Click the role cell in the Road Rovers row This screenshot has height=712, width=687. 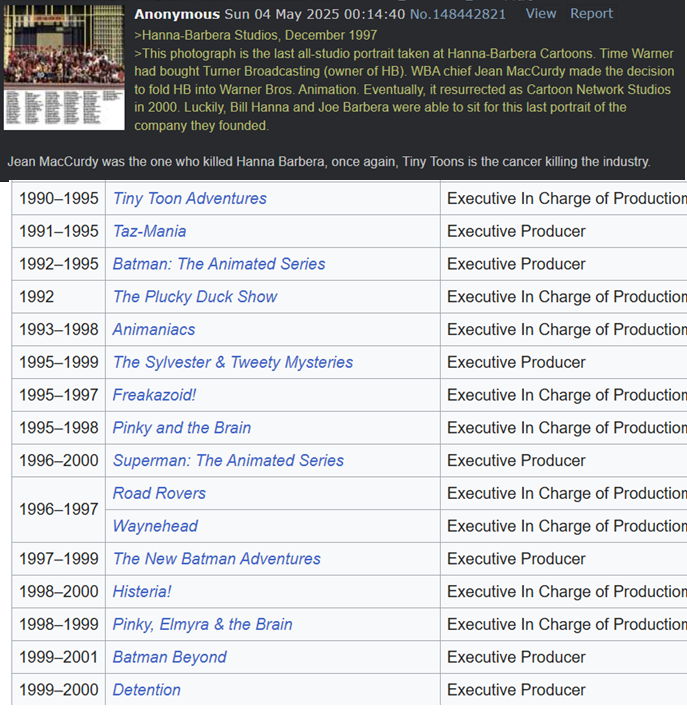pyautogui.click(x=563, y=493)
